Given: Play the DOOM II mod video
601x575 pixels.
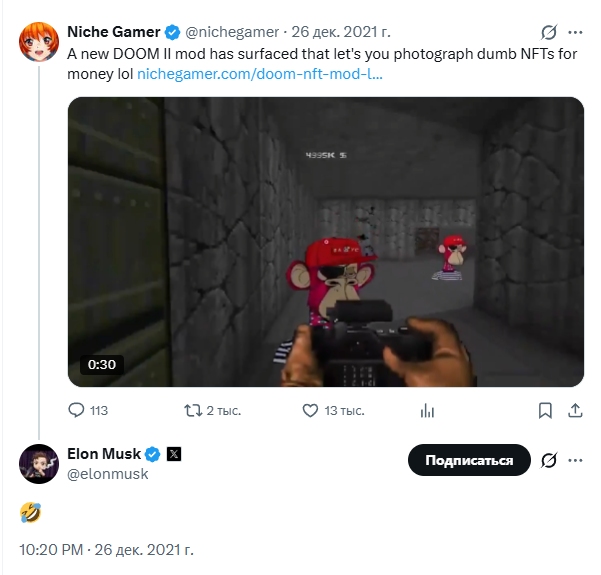Looking at the screenshot, I should click(326, 242).
